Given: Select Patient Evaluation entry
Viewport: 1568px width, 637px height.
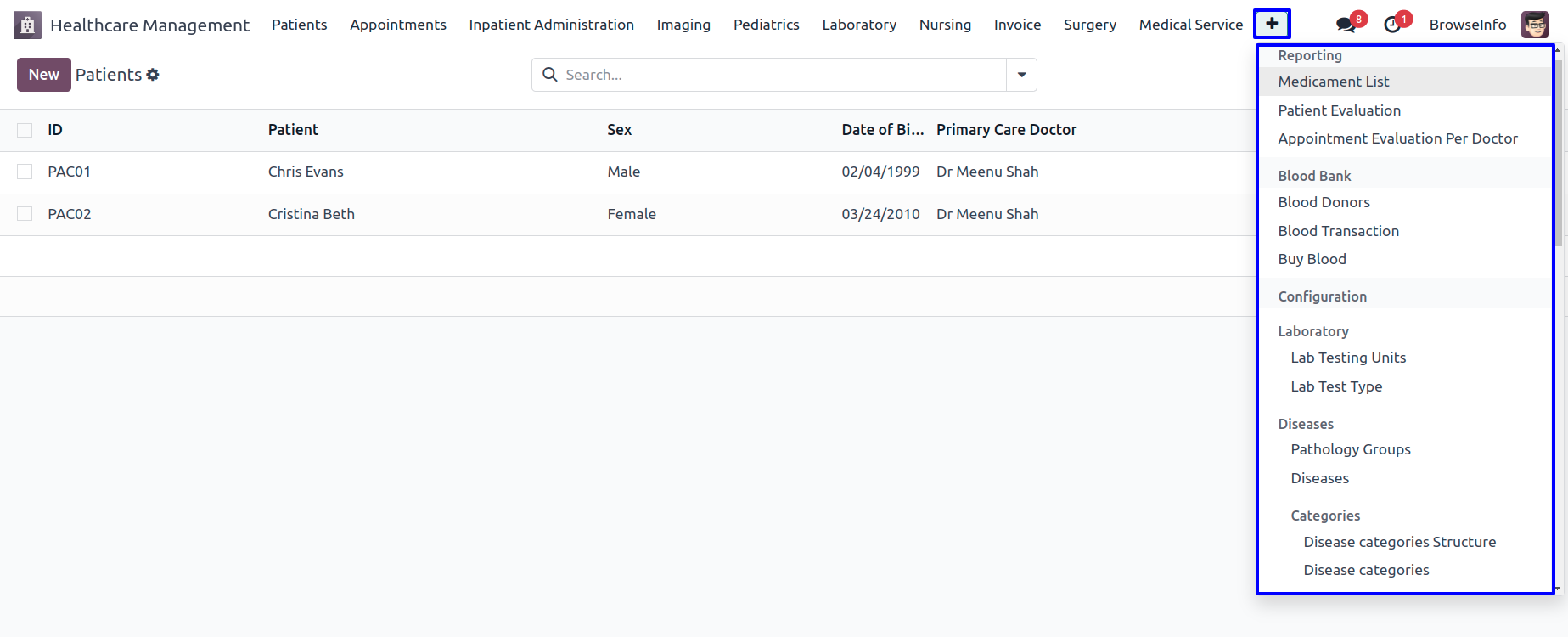Looking at the screenshot, I should click(1404, 110).
